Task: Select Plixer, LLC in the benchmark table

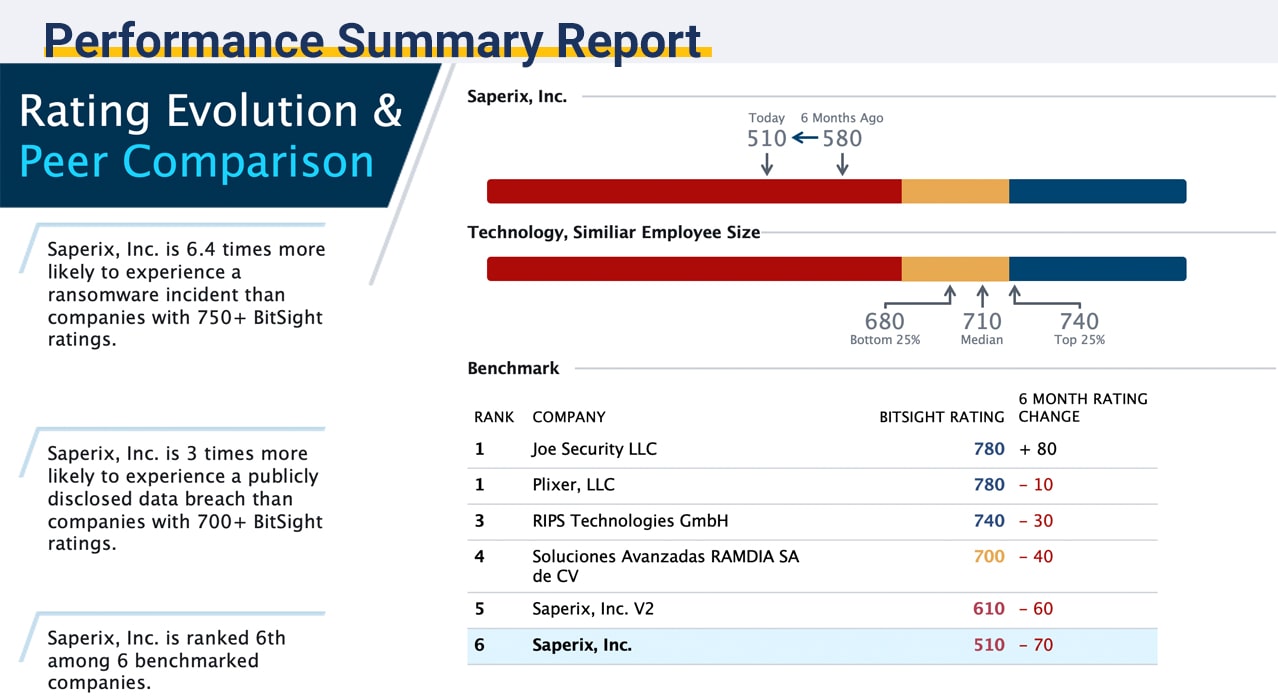Action: [573, 485]
